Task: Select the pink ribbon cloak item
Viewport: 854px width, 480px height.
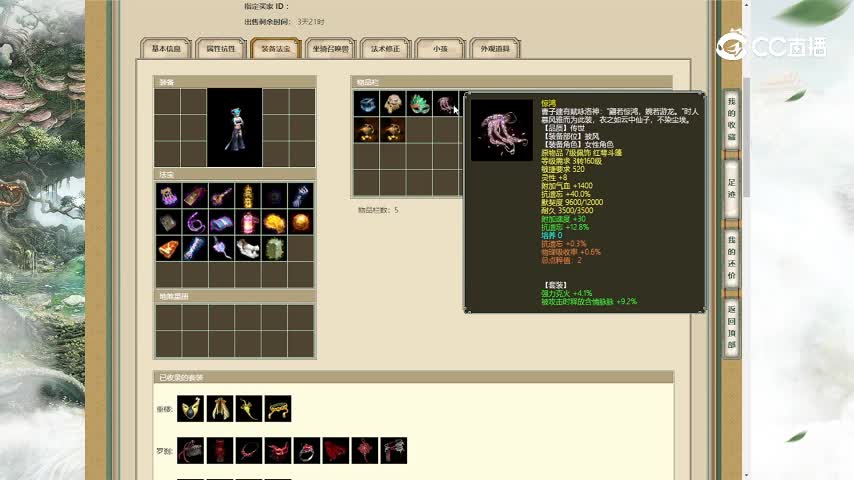Action: pos(446,104)
